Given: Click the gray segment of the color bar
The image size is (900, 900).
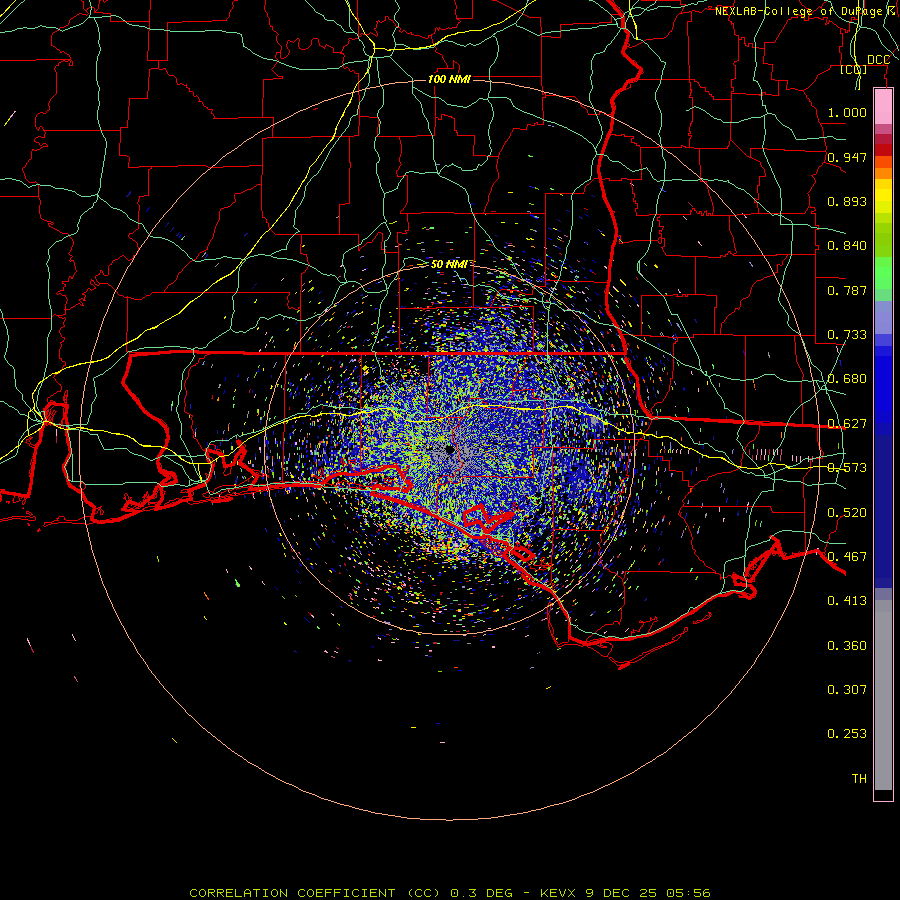Looking at the screenshot, I should [883, 695].
